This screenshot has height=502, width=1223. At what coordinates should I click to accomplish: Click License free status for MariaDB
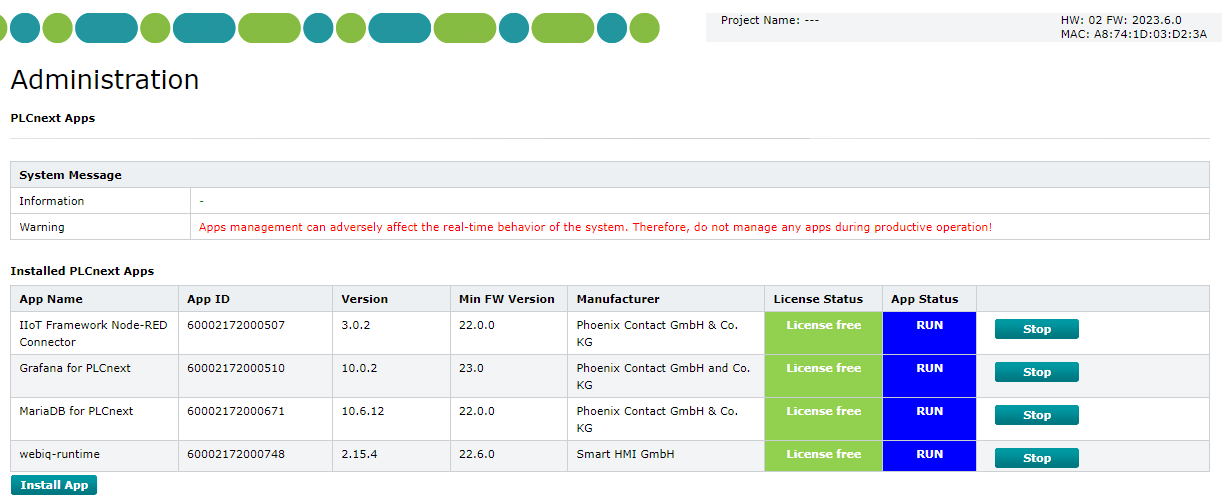coord(823,419)
